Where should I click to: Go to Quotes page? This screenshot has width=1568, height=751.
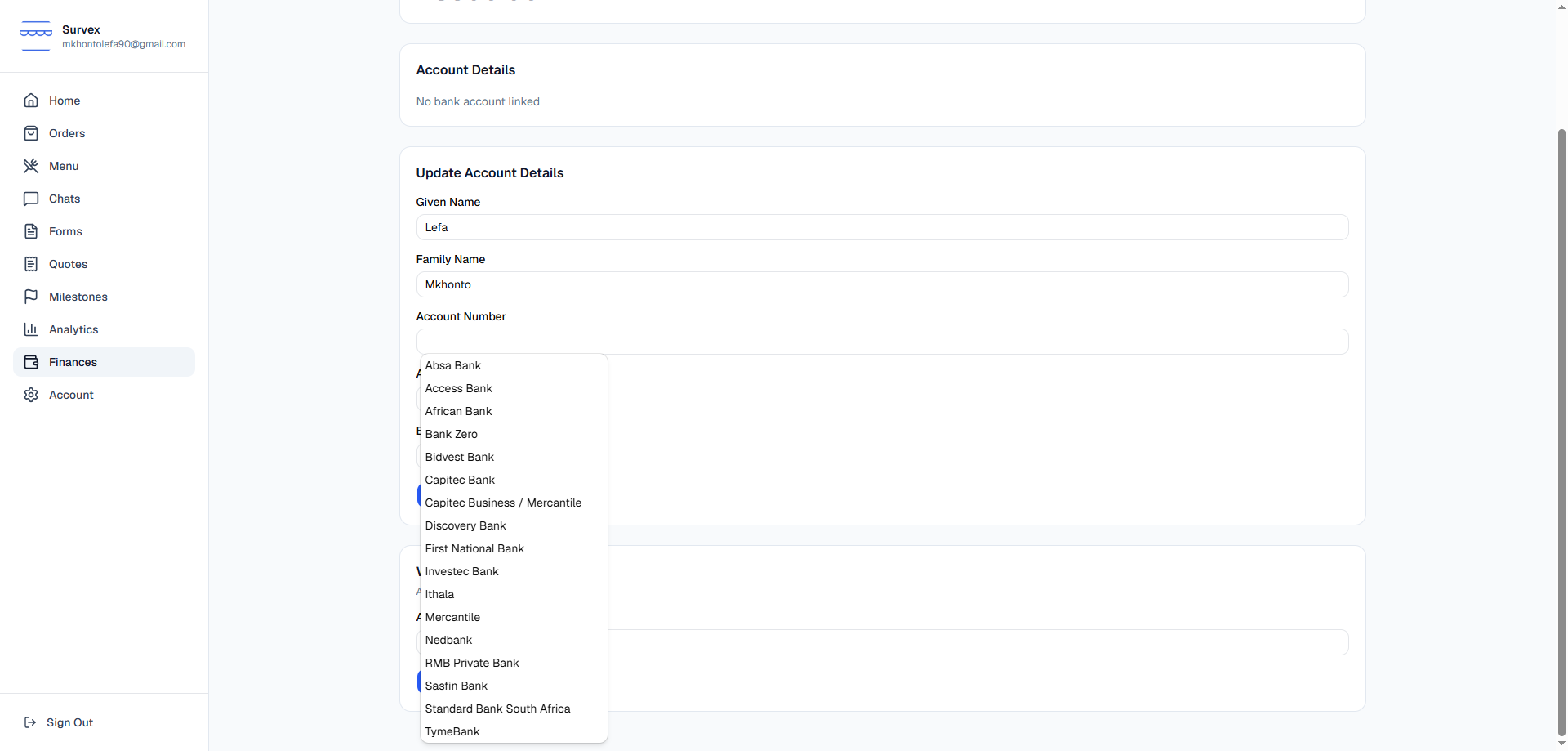click(x=104, y=264)
